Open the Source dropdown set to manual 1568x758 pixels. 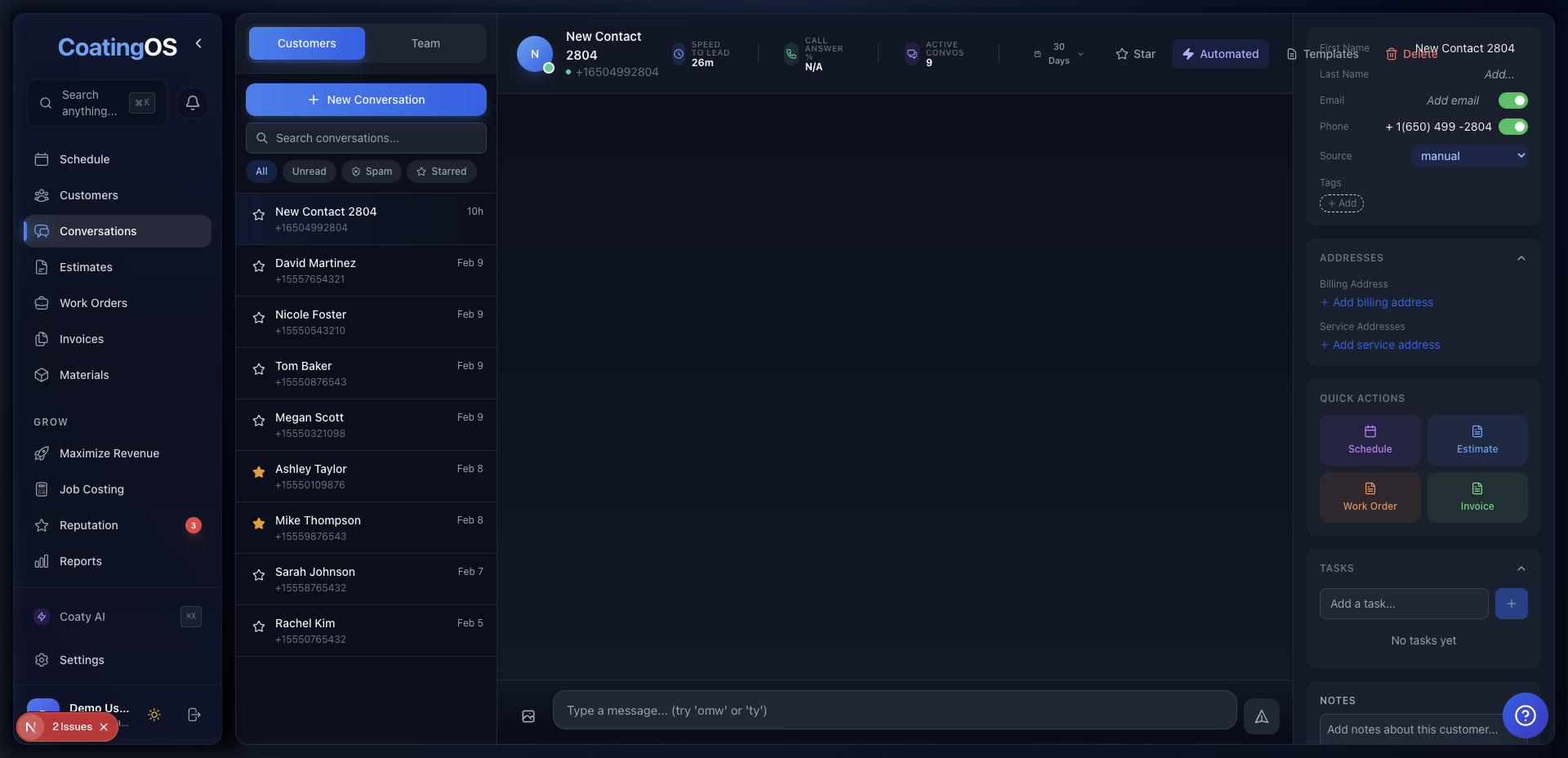coord(1468,156)
